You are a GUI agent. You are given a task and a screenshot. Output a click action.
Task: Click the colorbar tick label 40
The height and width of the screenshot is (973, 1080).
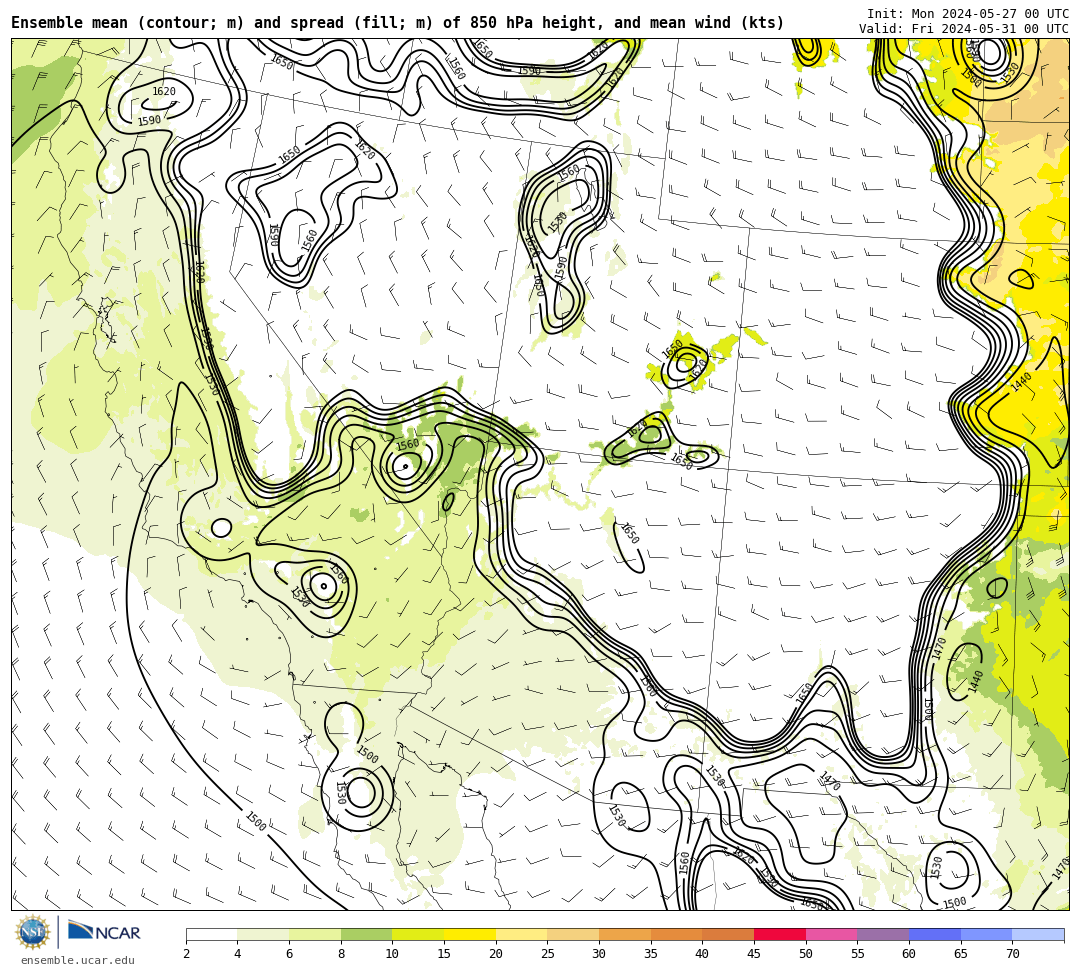(703, 954)
